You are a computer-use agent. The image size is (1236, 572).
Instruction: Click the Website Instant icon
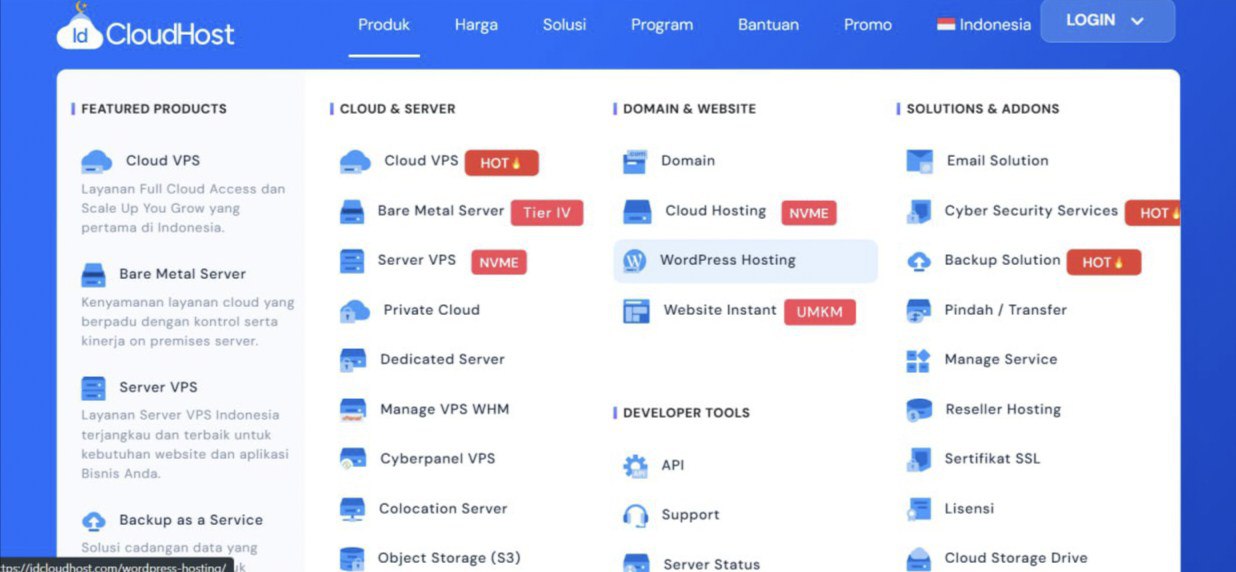click(x=636, y=311)
